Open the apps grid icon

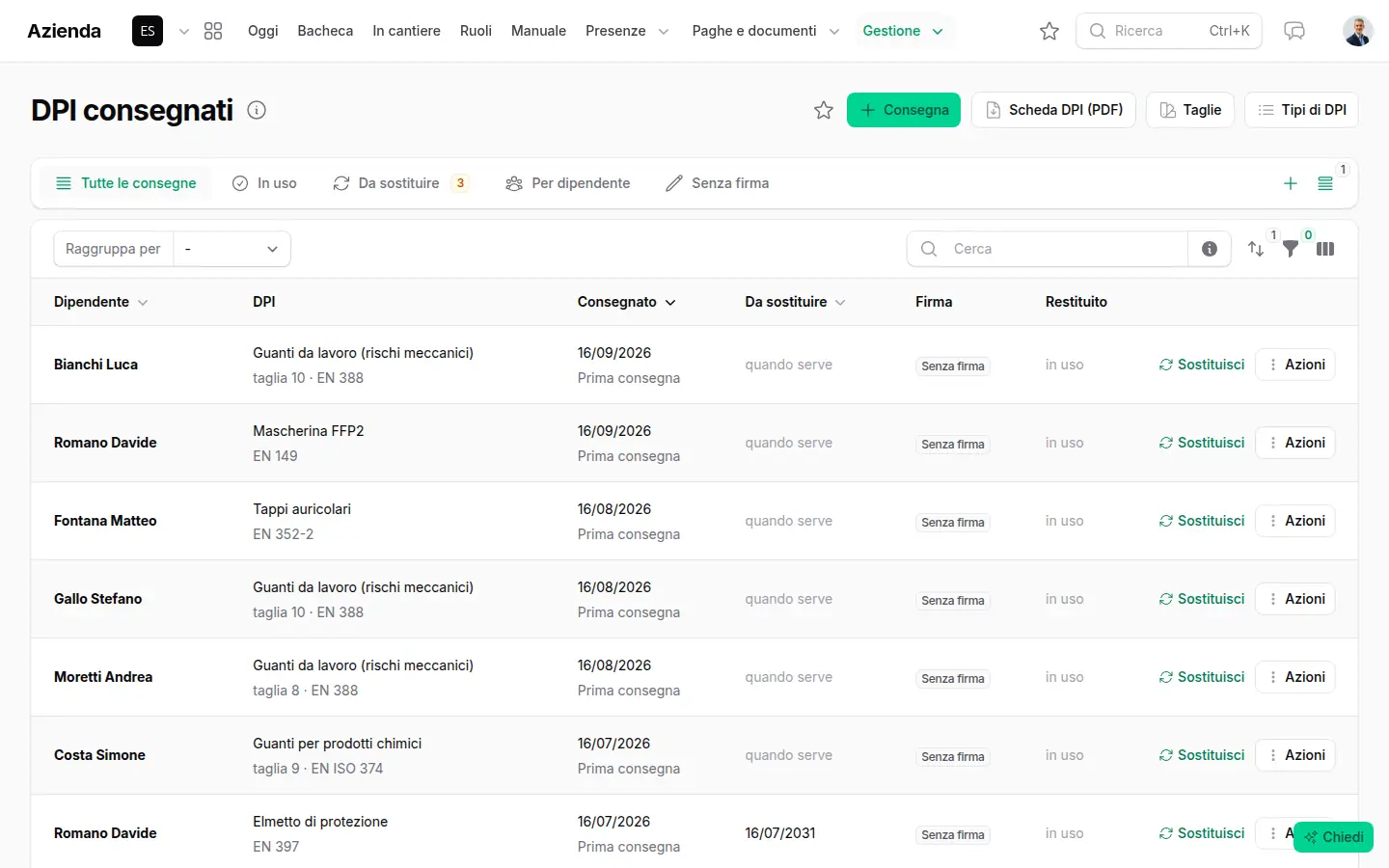coord(213,31)
